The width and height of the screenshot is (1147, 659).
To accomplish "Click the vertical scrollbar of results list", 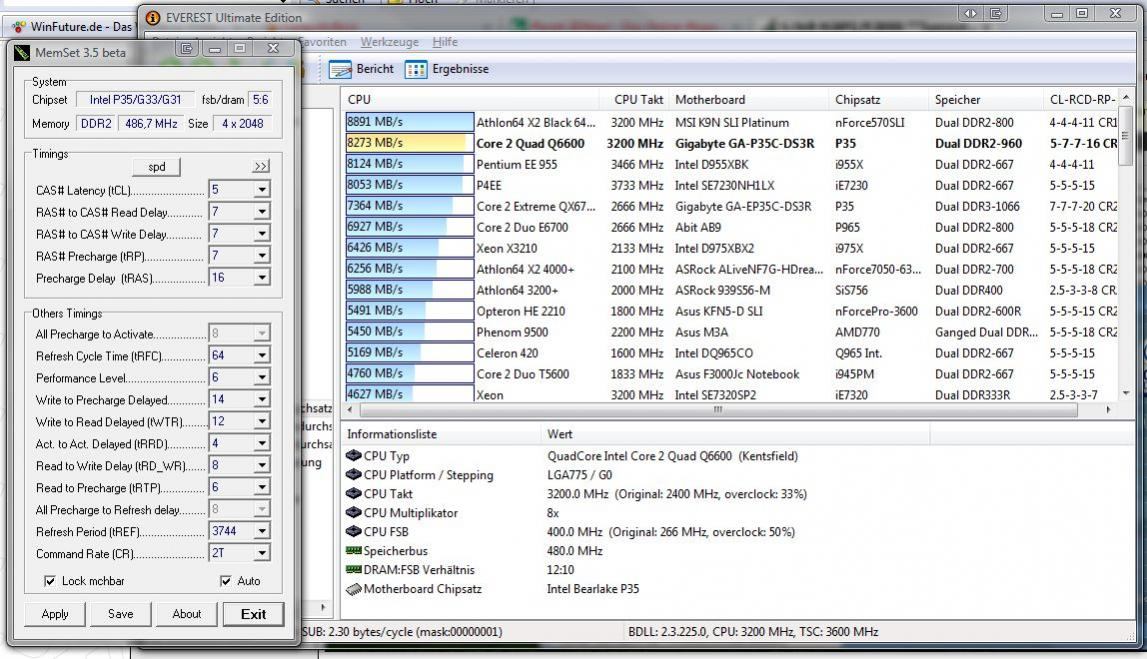I will (1125, 135).
